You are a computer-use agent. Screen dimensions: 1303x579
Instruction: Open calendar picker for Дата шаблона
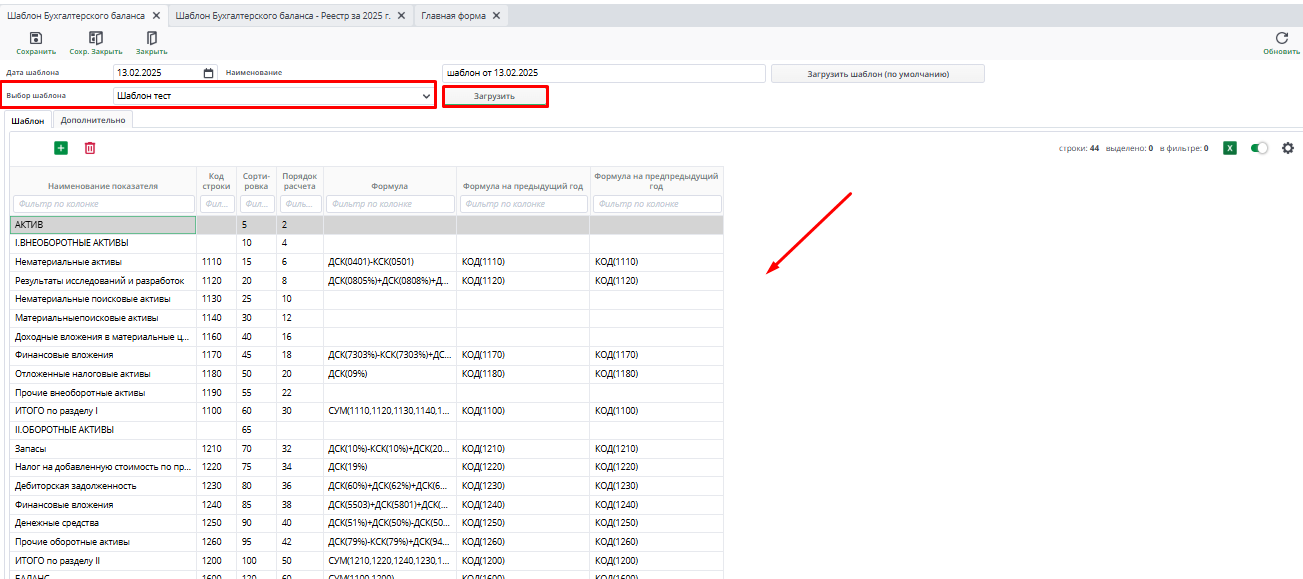[208, 73]
